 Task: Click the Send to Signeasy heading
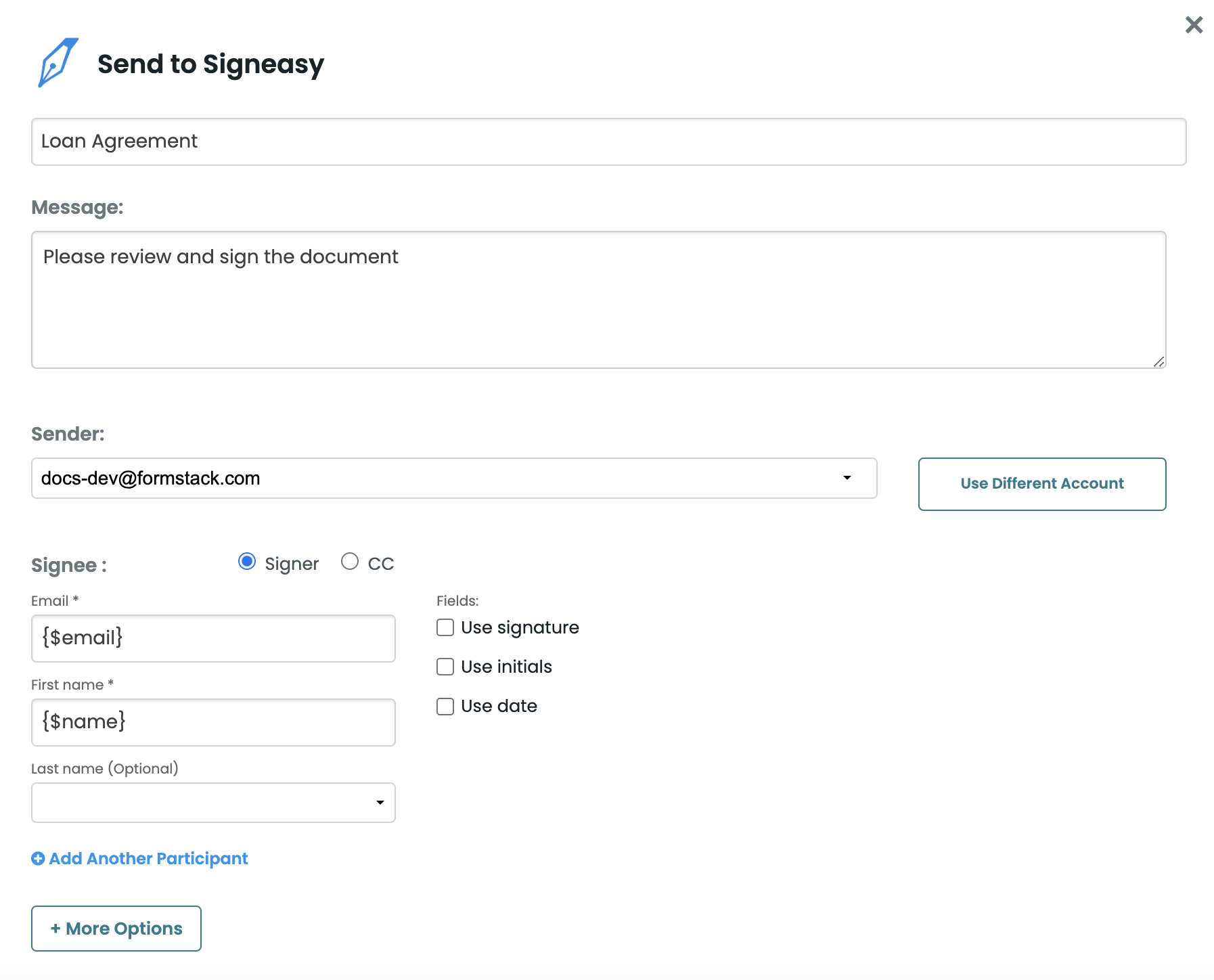tap(210, 64)
